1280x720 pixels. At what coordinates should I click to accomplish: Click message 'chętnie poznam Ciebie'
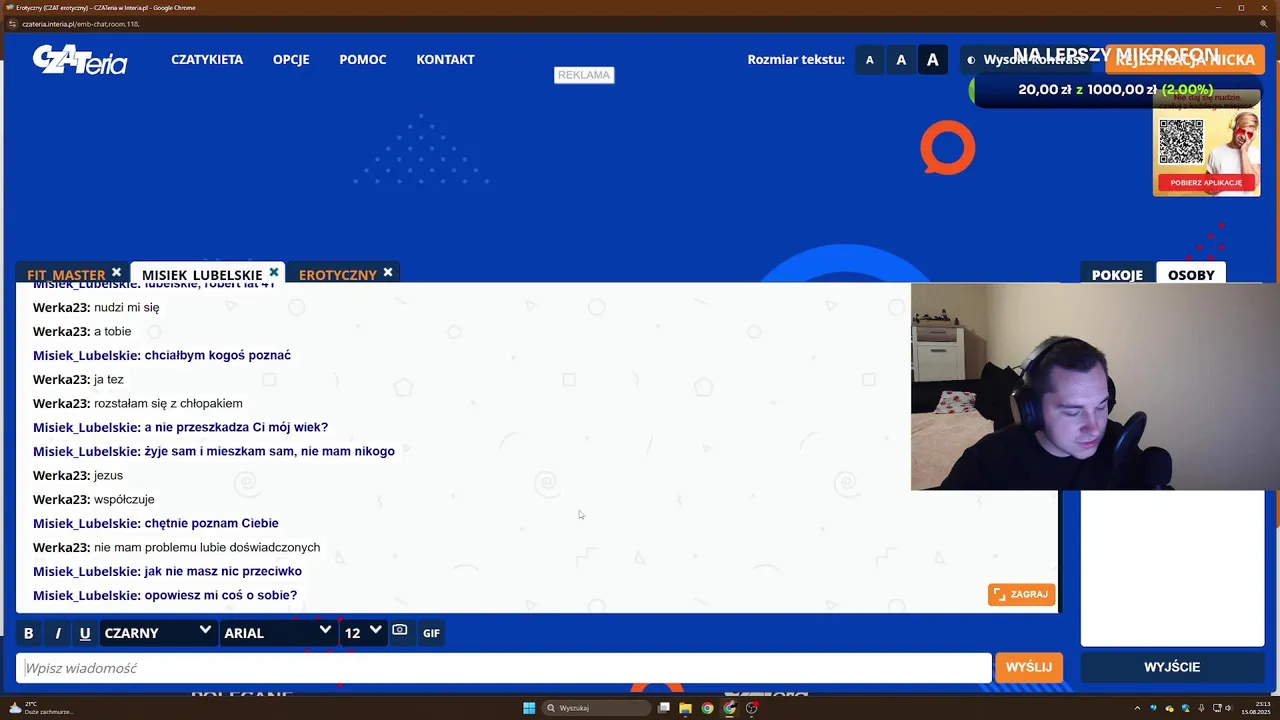click(x=212, y=523)
